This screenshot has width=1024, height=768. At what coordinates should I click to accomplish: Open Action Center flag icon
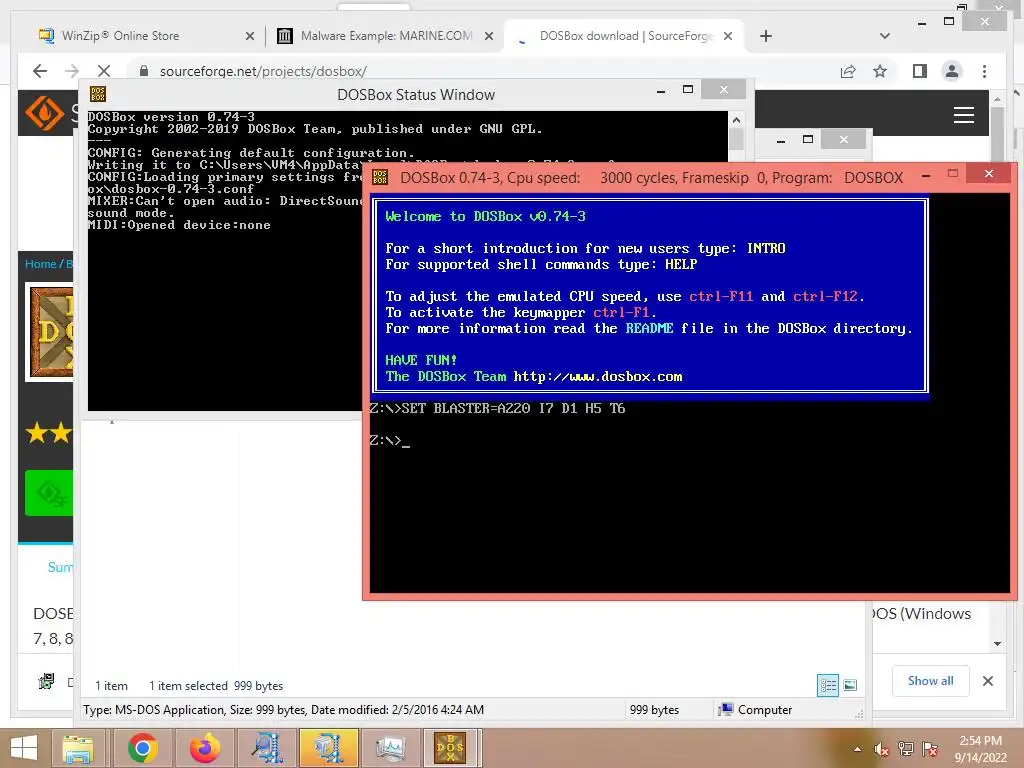930,749
